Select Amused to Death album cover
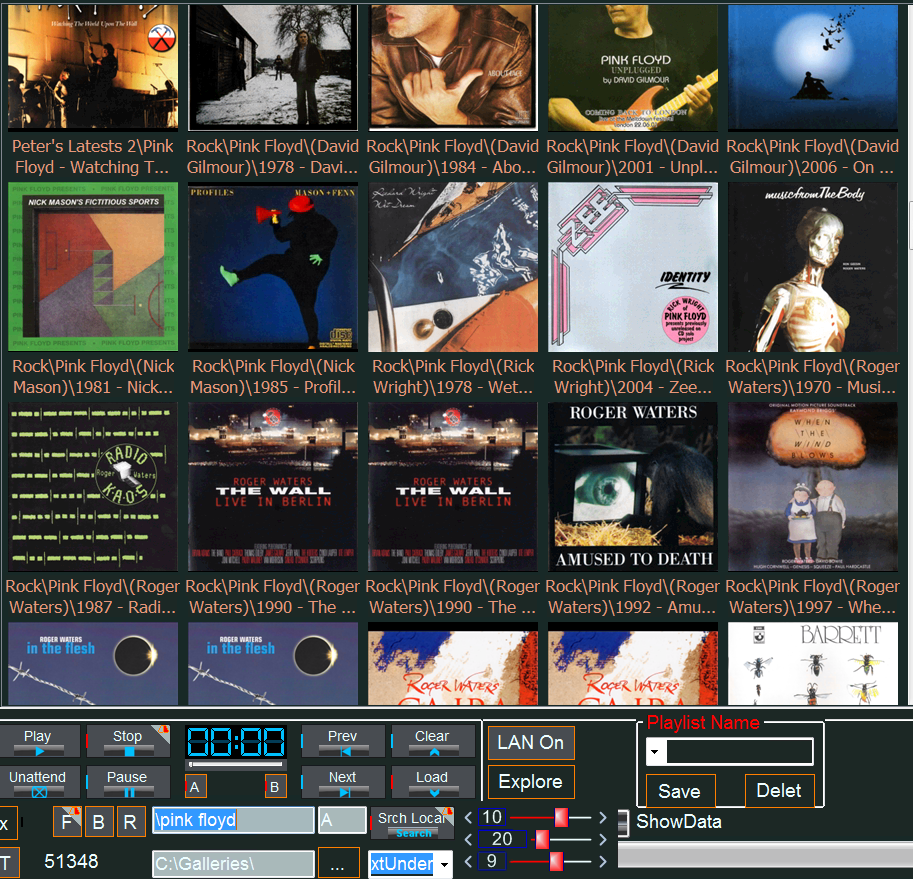913x879 pixels. pyautogui.click(x=633, y=487)
